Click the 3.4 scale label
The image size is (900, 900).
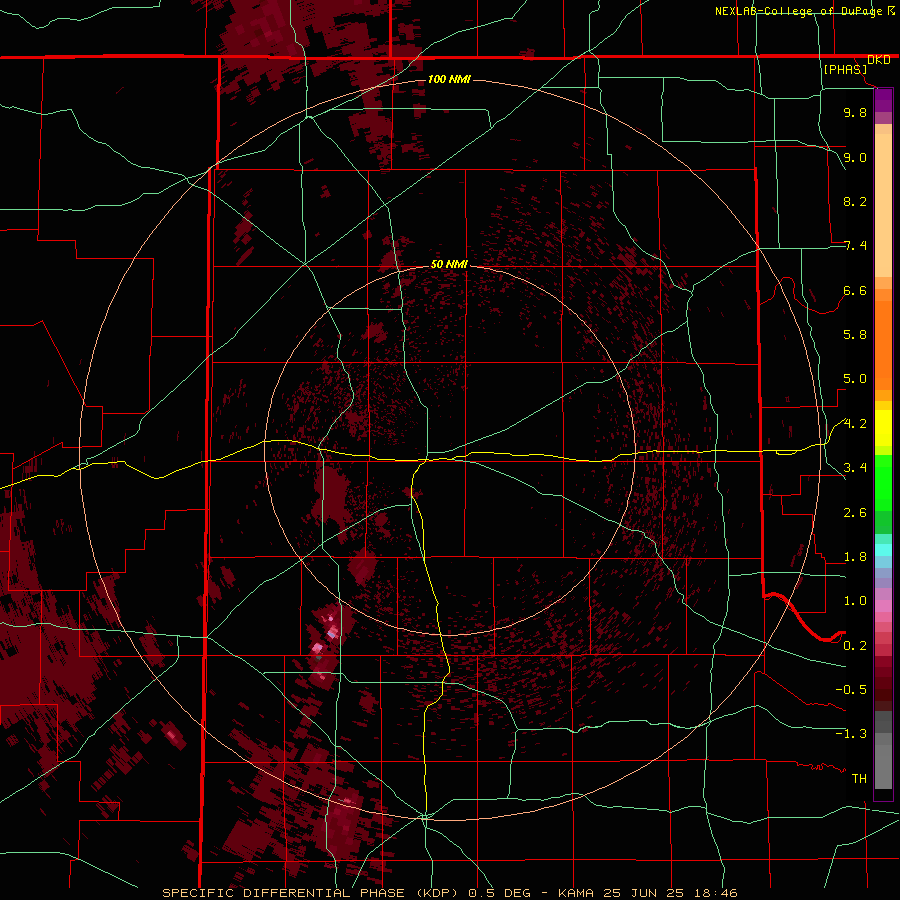(855, 468)
